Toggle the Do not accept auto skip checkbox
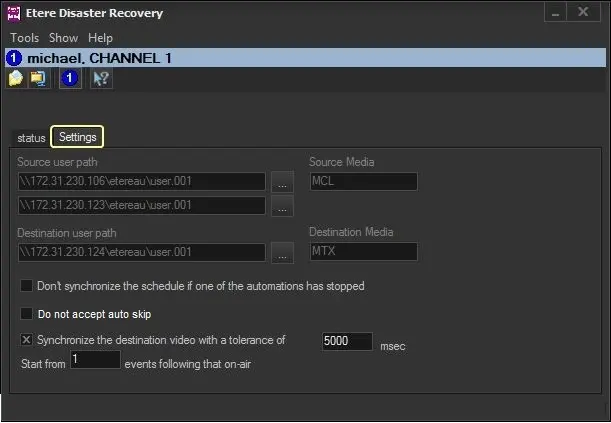The image size is (611, 423). [x=27, y=314]
